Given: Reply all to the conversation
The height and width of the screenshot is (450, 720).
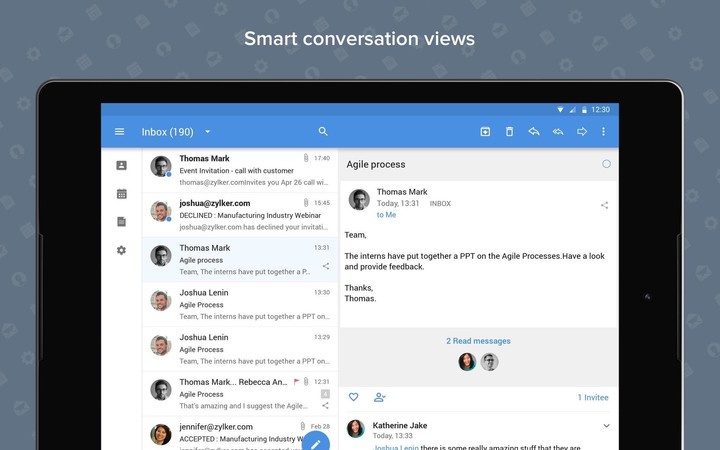Looking at the screenshot, I should 558,132.
